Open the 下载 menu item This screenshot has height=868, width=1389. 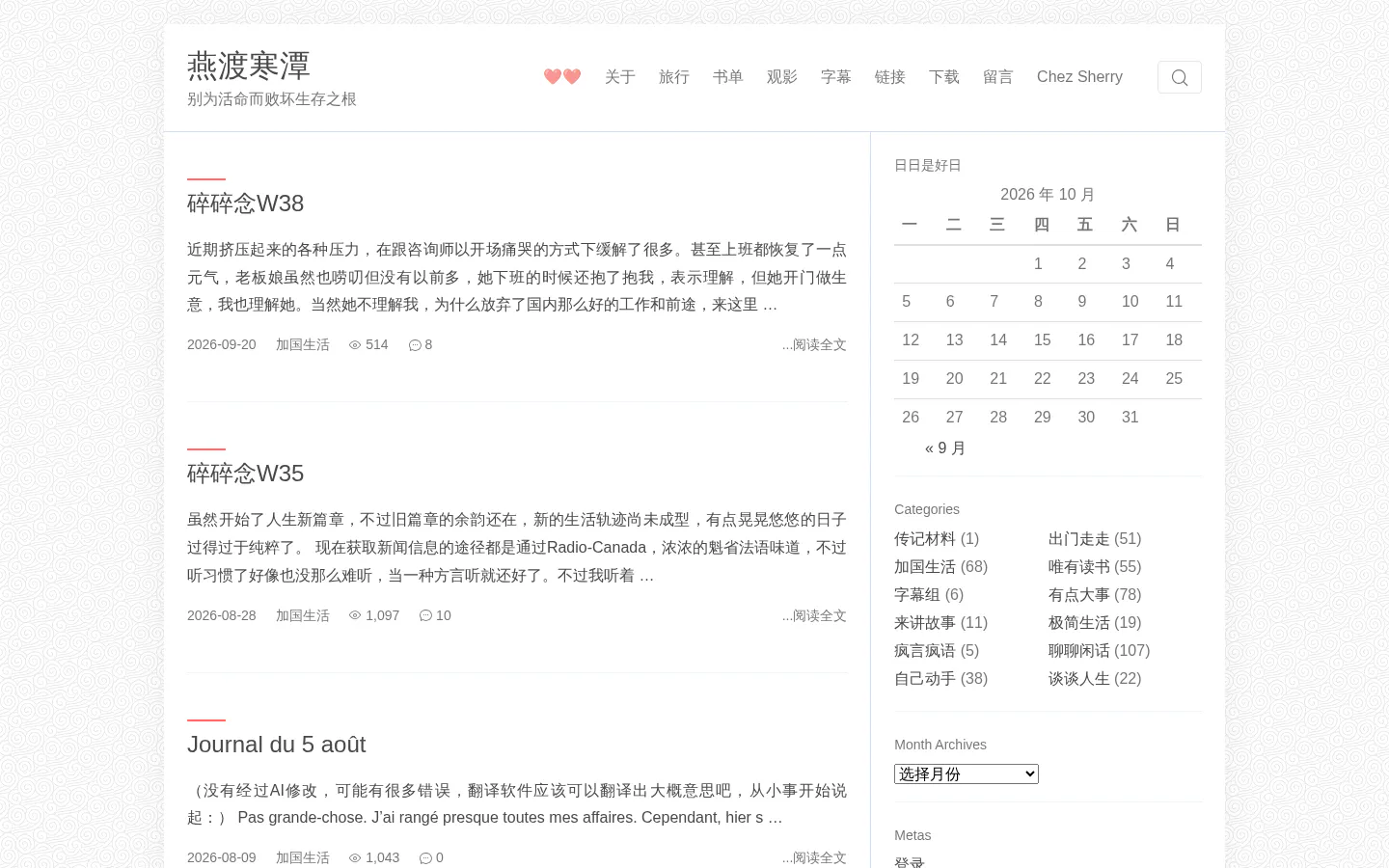(x=944, y=77)
